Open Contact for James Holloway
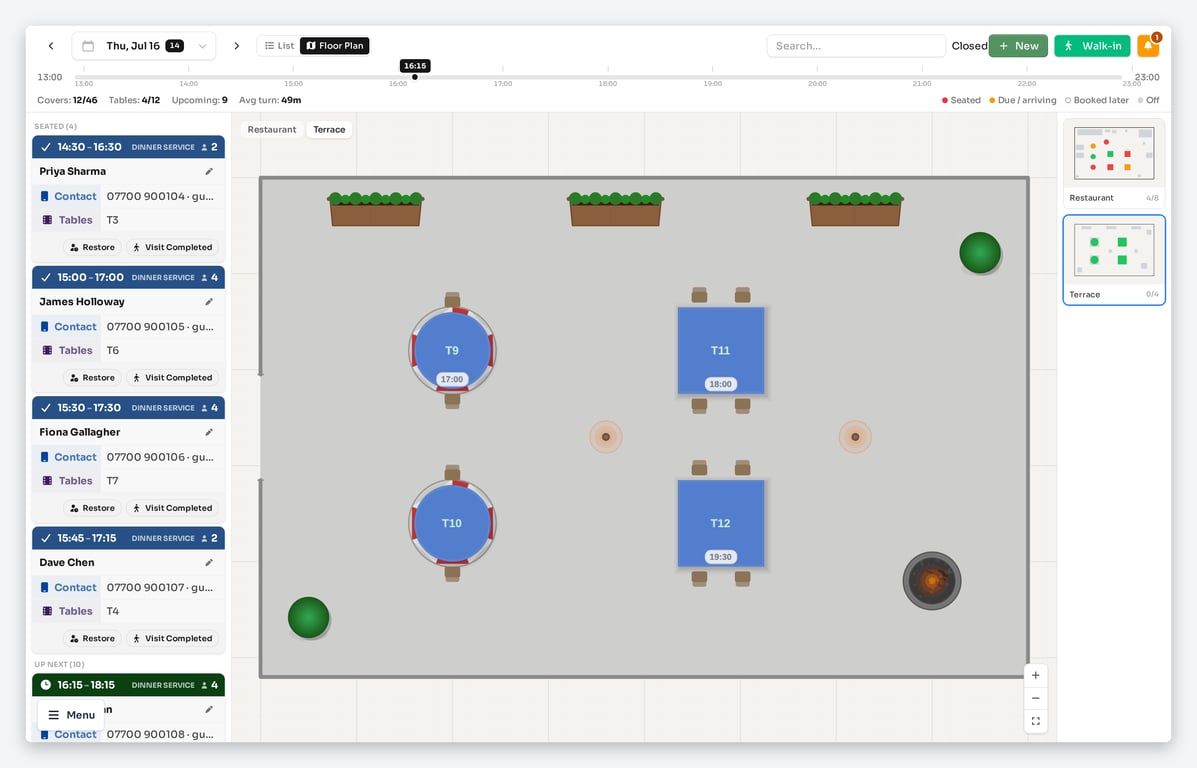Viewport: 1197px width, 768px height. tap(68, 327)
